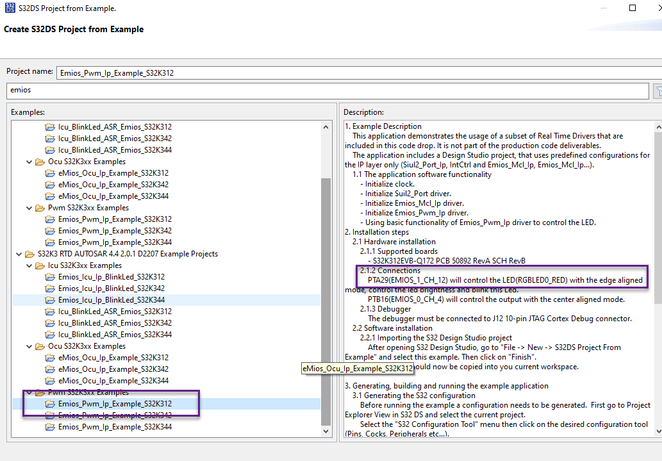Viewport: 662px width, 461px height.
Task: Select highlighted Emios_Icu_Ip_BlinkLed_S32K344 example
Action: [x=111, y=300]
